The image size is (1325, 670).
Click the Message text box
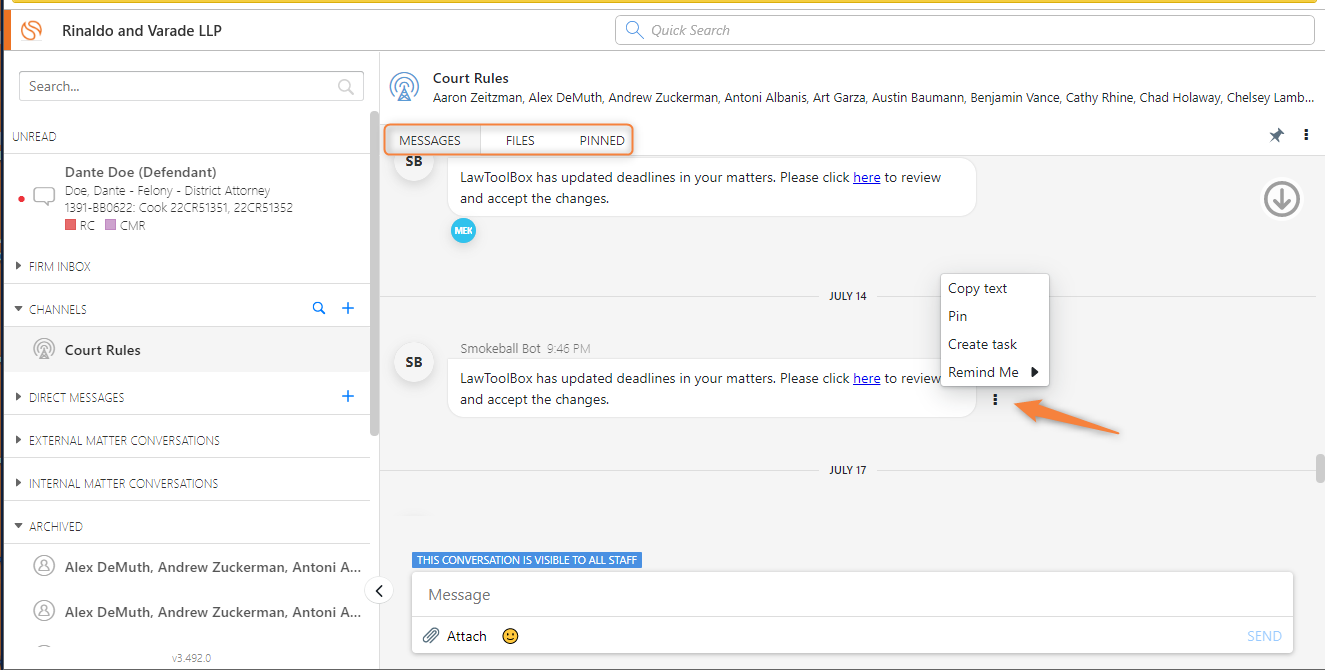(x=852, y=595)
